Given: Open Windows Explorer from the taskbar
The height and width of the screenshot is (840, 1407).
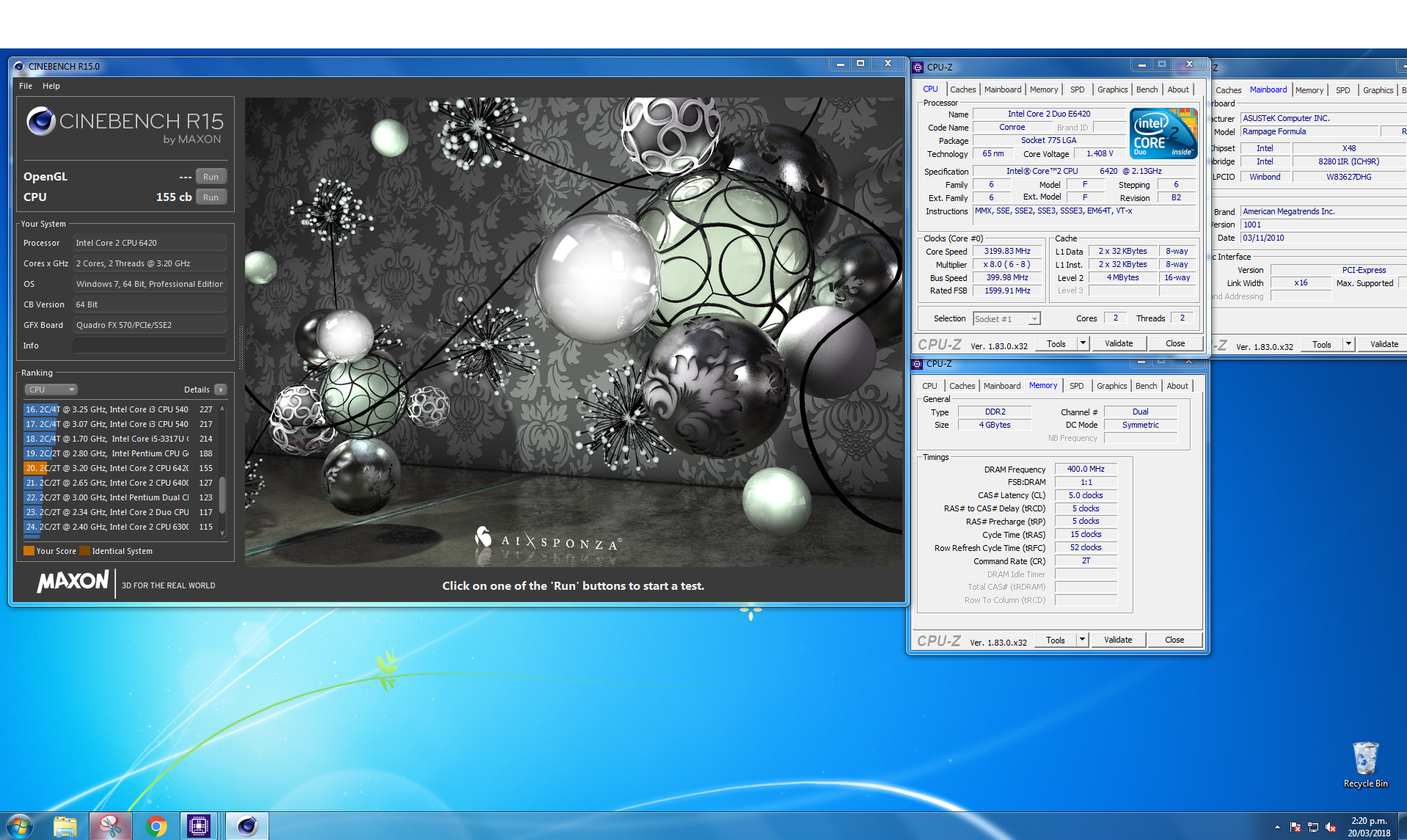Looking at the screenshot, I should coord(65,826).
